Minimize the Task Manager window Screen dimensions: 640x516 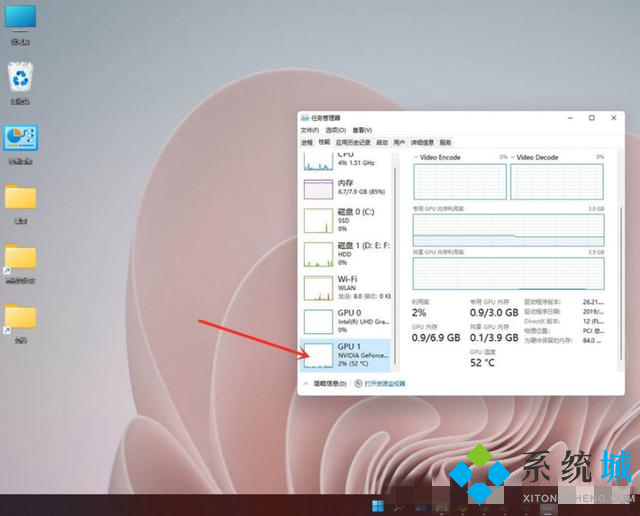click(570, 118)
